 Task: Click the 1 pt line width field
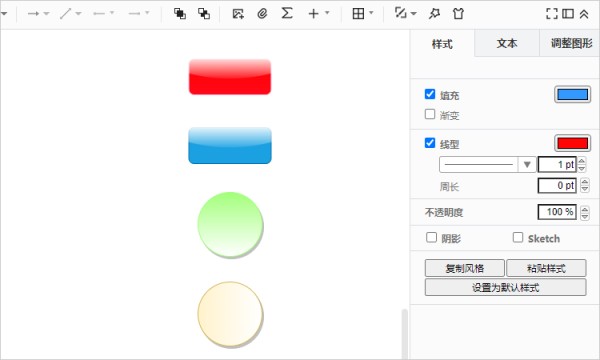pos(557,165)
